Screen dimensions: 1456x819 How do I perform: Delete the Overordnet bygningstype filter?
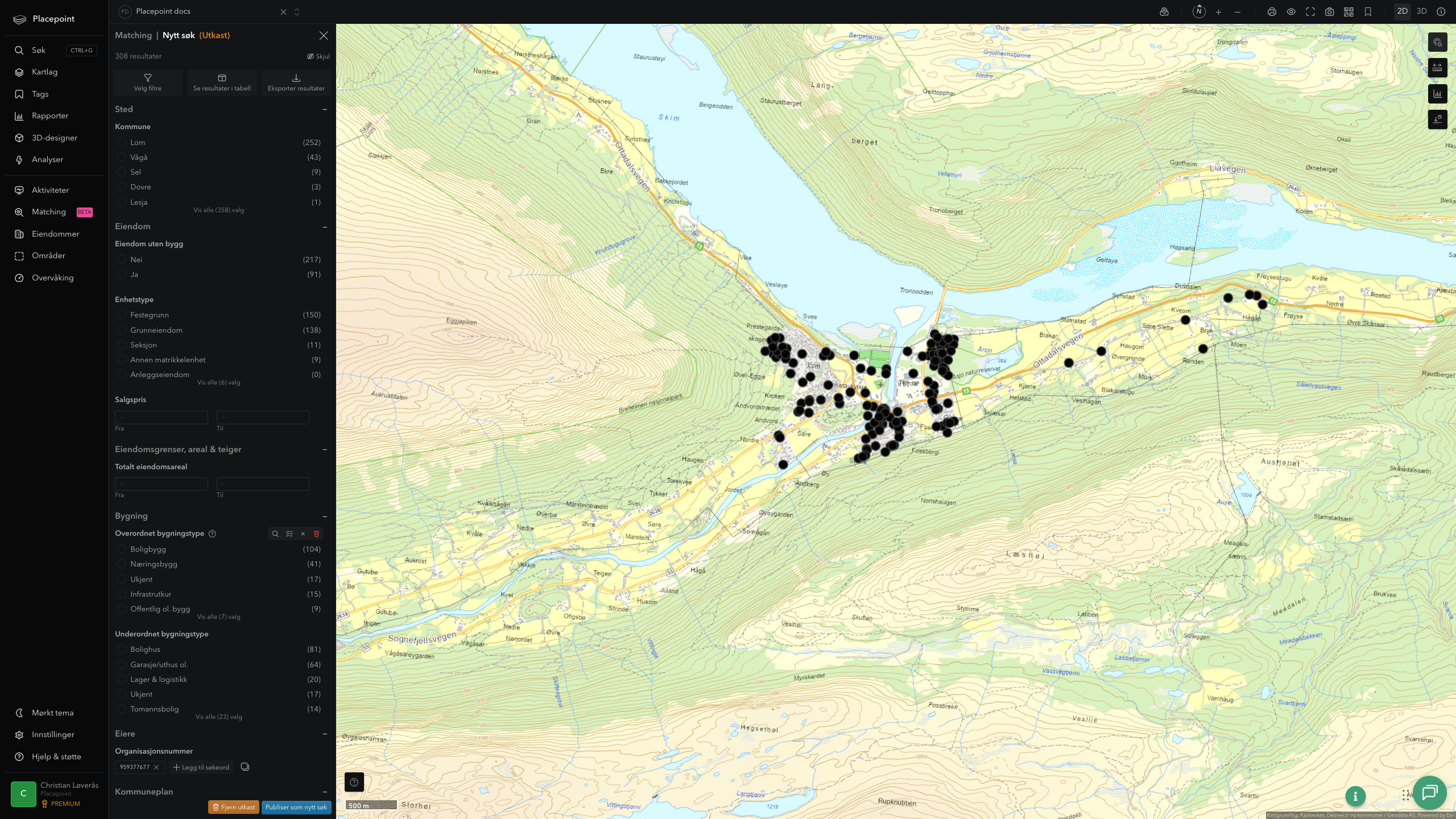pos(317,533)
